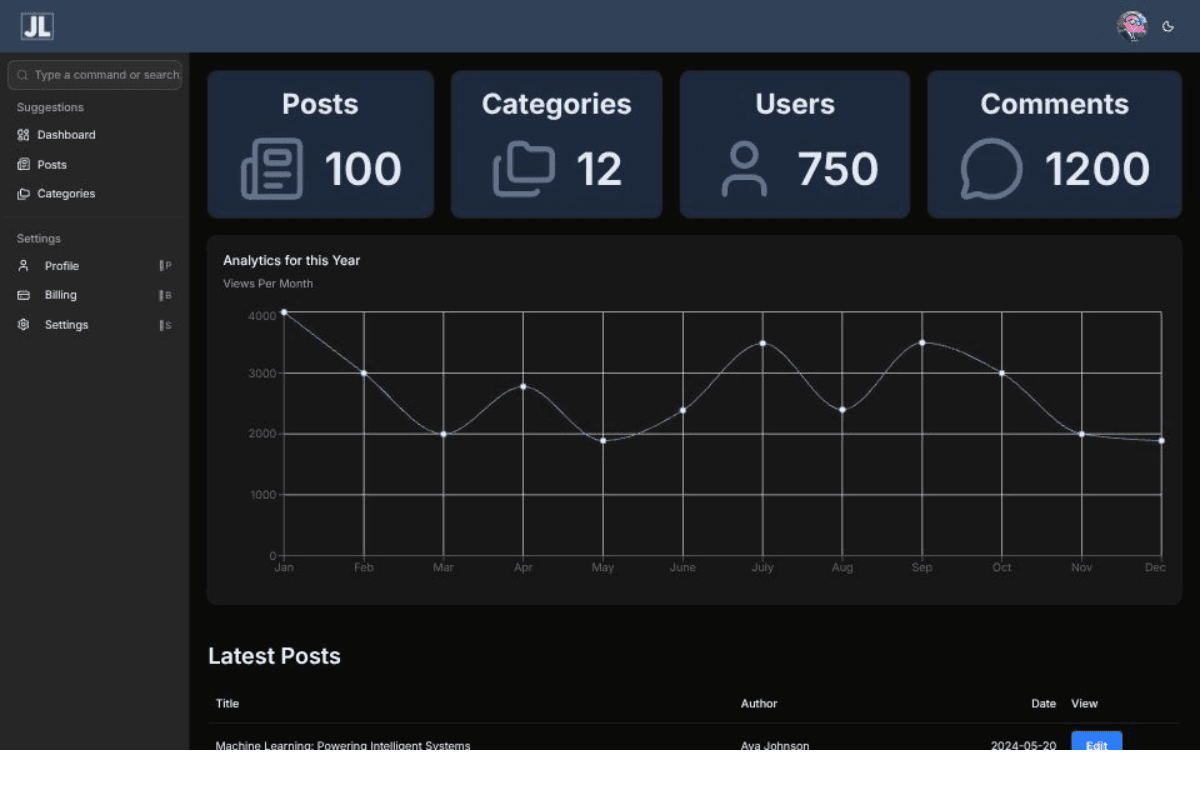The height and width of the screenshot is (798, 1200).
Task: Select the Feb data point on chart
Action: (x=364, y=373)
